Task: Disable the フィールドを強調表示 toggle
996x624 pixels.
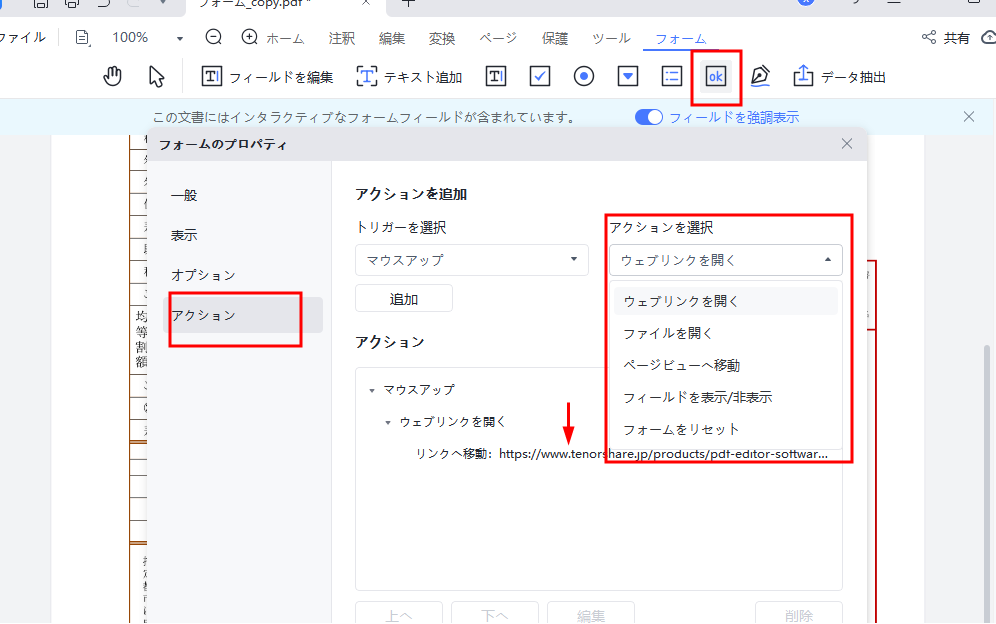Action: 648,116
